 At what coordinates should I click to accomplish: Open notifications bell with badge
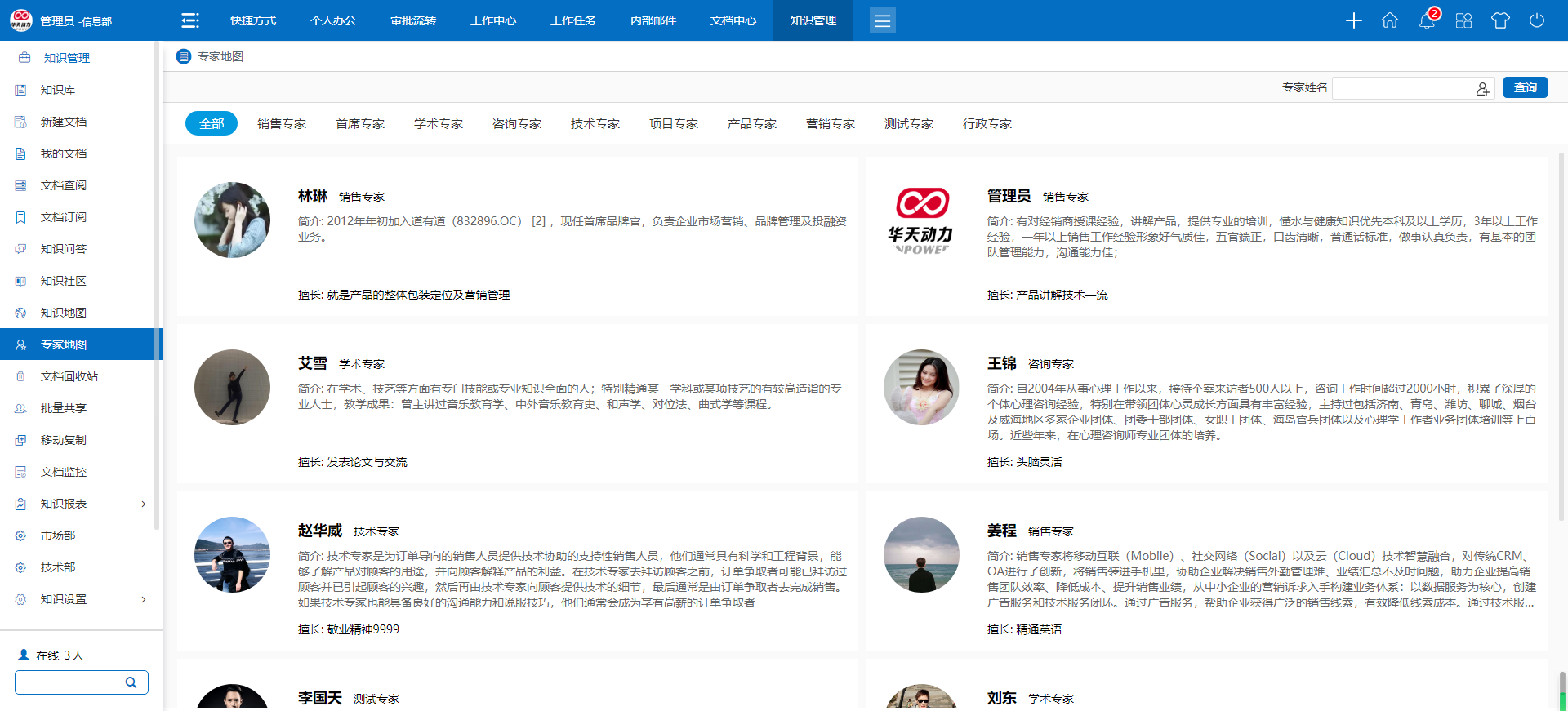pos(1427,20)
